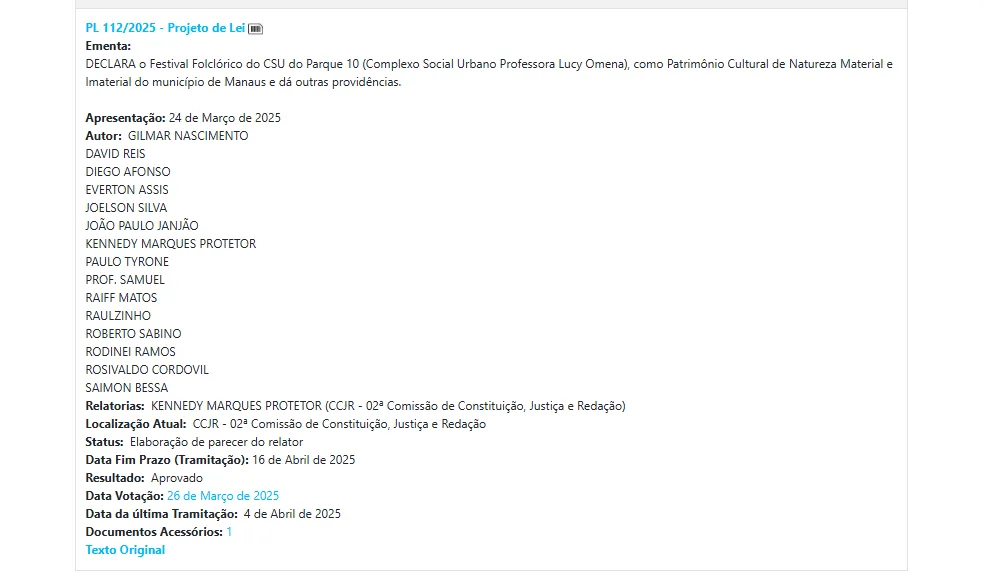Click the Resultado value Aprovado
The height and width of the screenshot is (584, 984).
[177, 478]
